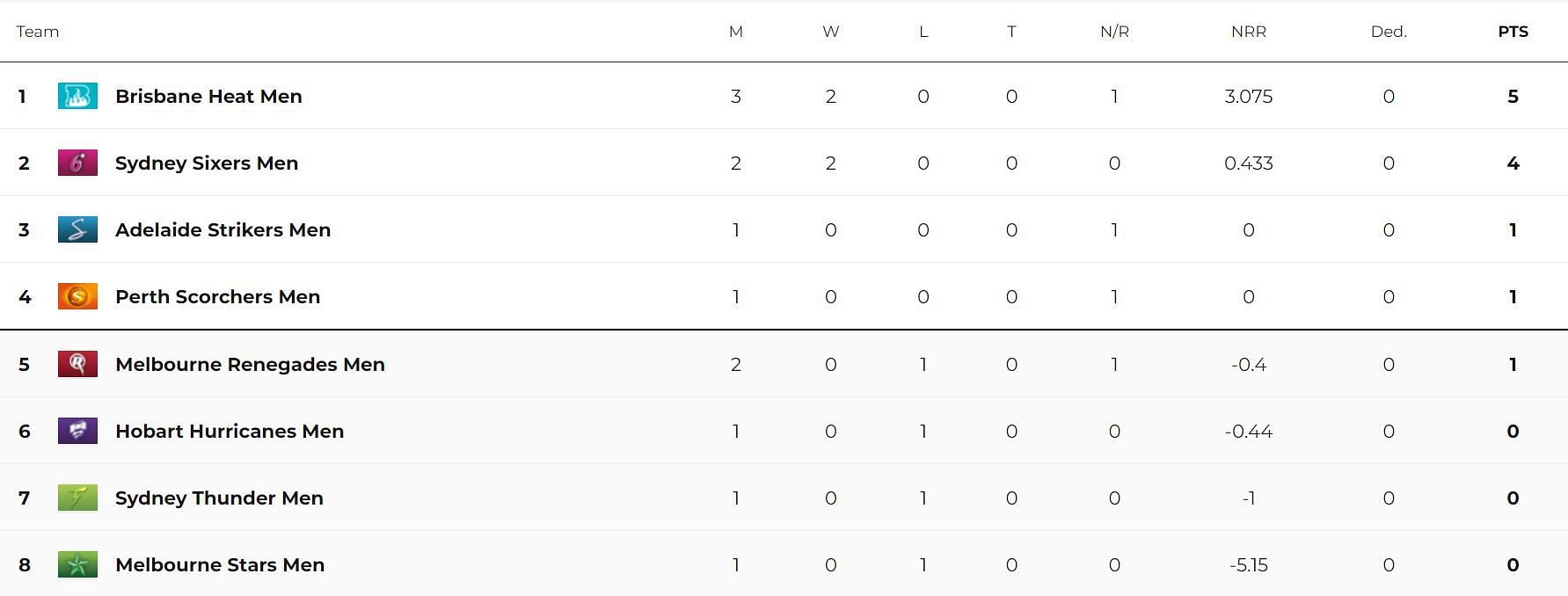Click the Hobart Hurricanes team logo
Screen dimensions: 1568x596
coord(77,431)
